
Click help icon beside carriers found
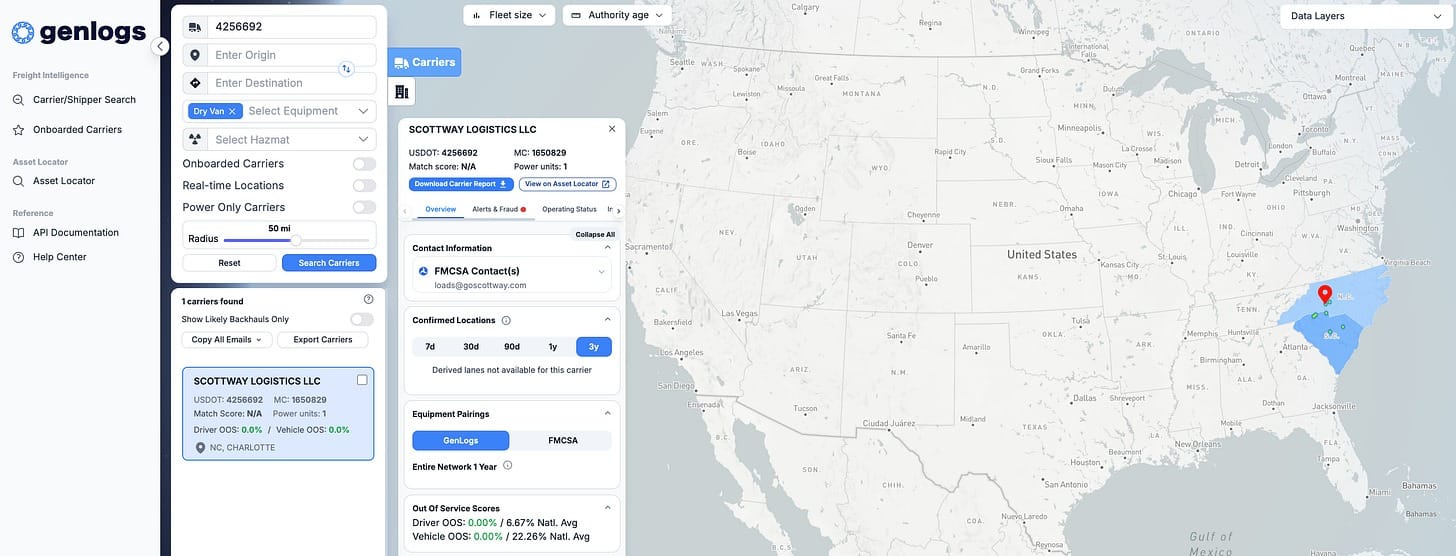click(368, 299)
